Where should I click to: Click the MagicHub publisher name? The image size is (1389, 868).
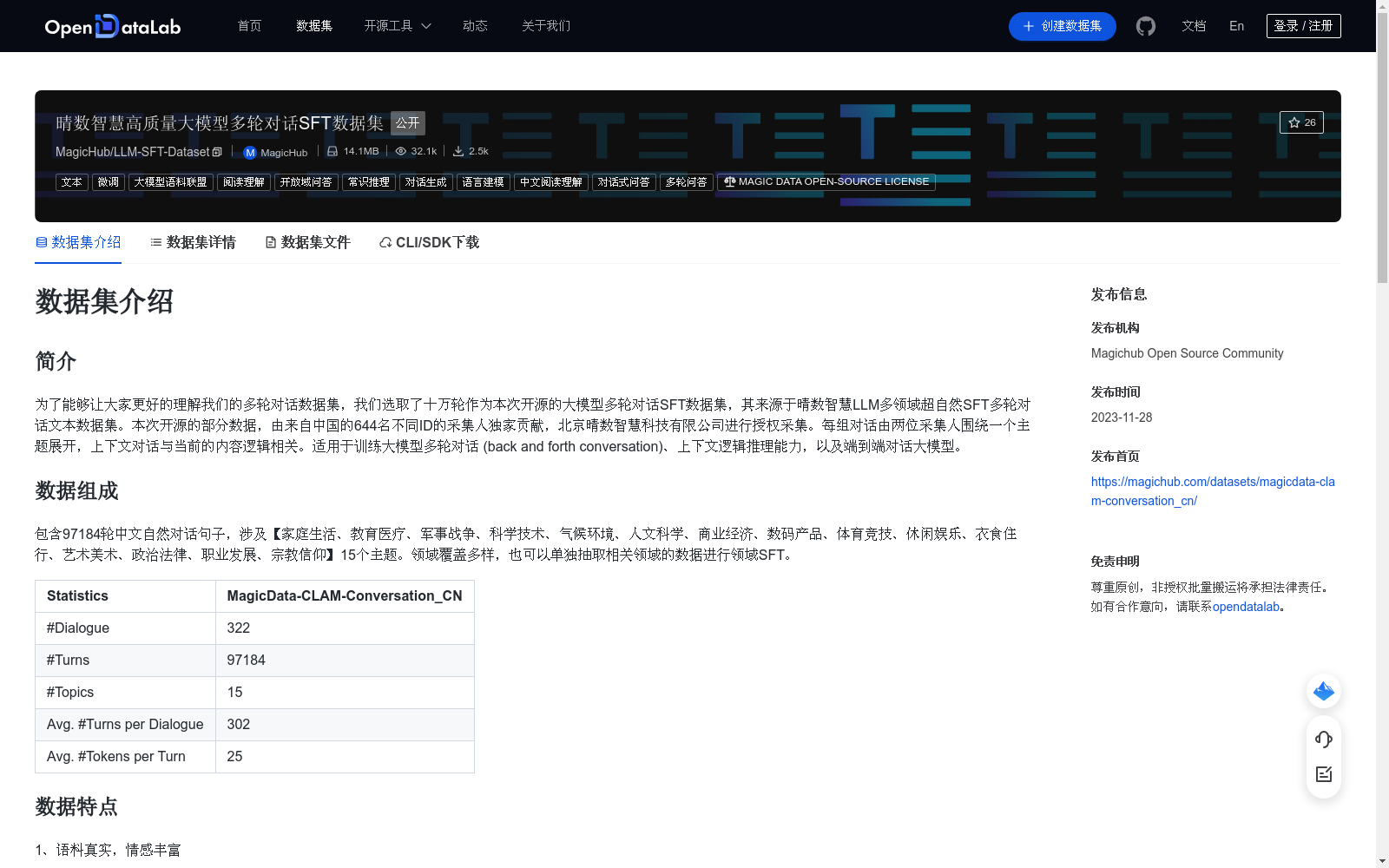[x=284, y=153]
